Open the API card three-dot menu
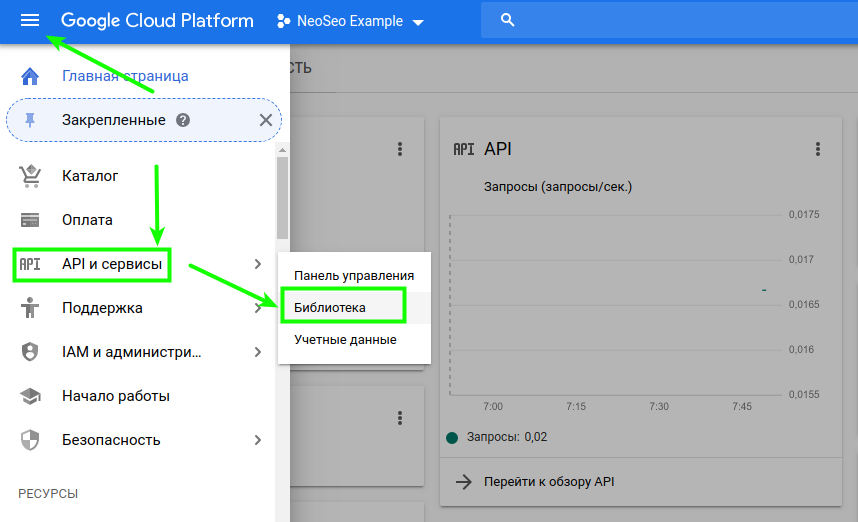Image resolution: width=858 pixels, height=522 pixels. [x=818, y=149]
